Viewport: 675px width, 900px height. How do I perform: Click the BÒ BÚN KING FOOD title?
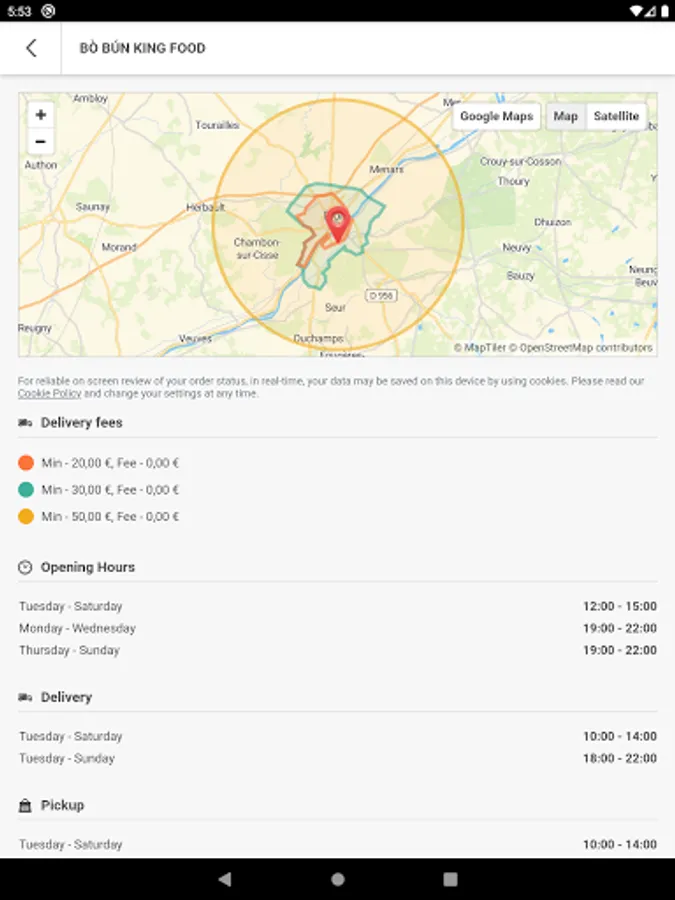point(142,48)
